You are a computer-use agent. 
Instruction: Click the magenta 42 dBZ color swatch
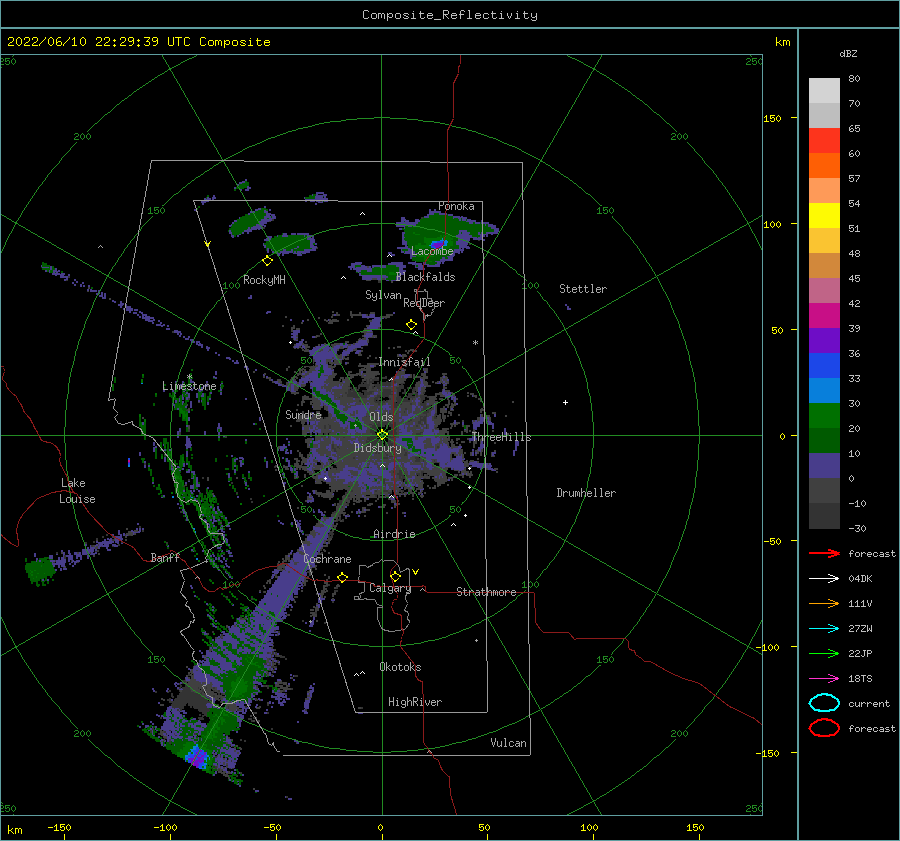[x=824, y=315]
